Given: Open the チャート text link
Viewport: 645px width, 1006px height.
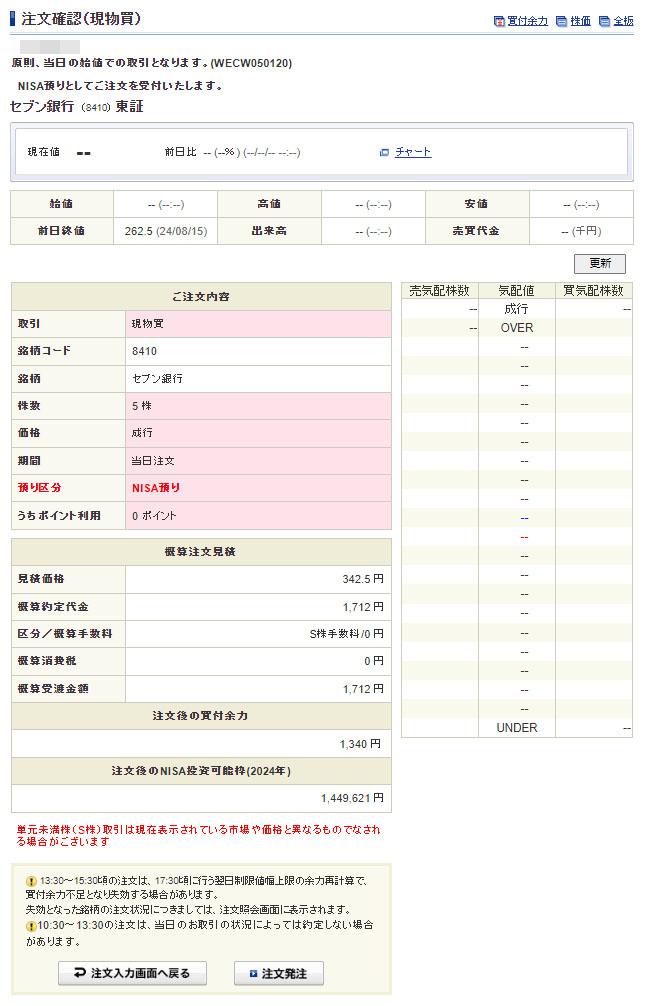Looking at the screenshot, I should pyautogui.click(x=413, y=152).
